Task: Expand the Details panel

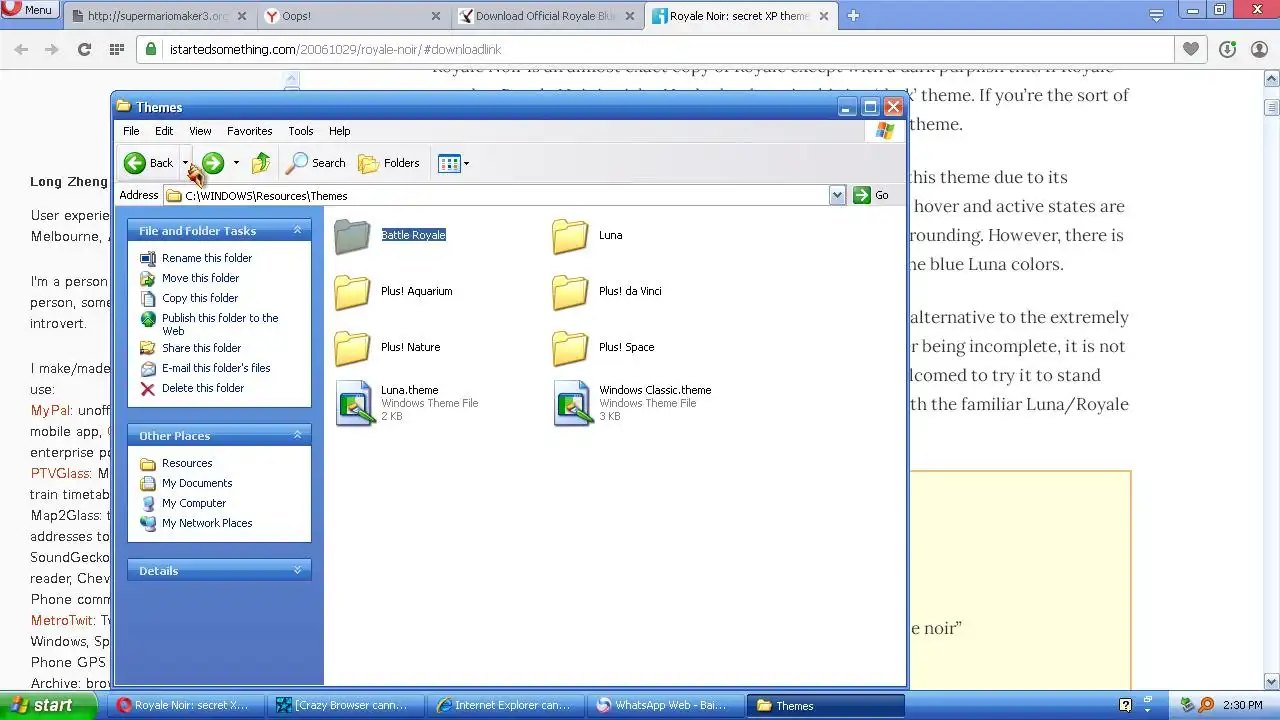Action: [297, 570]
